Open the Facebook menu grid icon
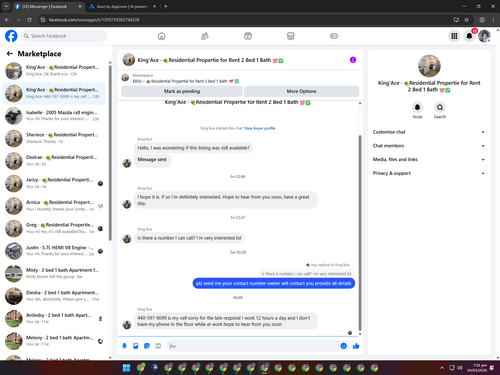The width and height of the screenshot is (500, 375). click(x=454, y=36)
